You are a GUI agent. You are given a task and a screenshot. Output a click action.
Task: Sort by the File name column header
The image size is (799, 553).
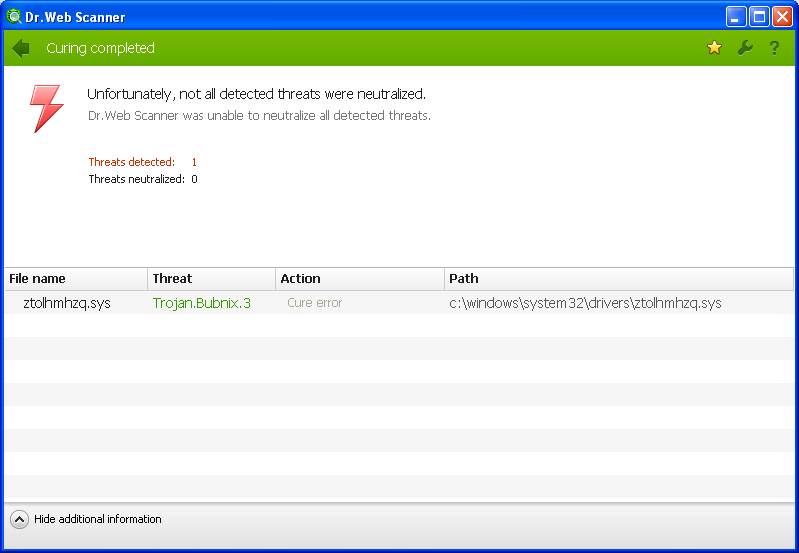click(x=76, y=279)
